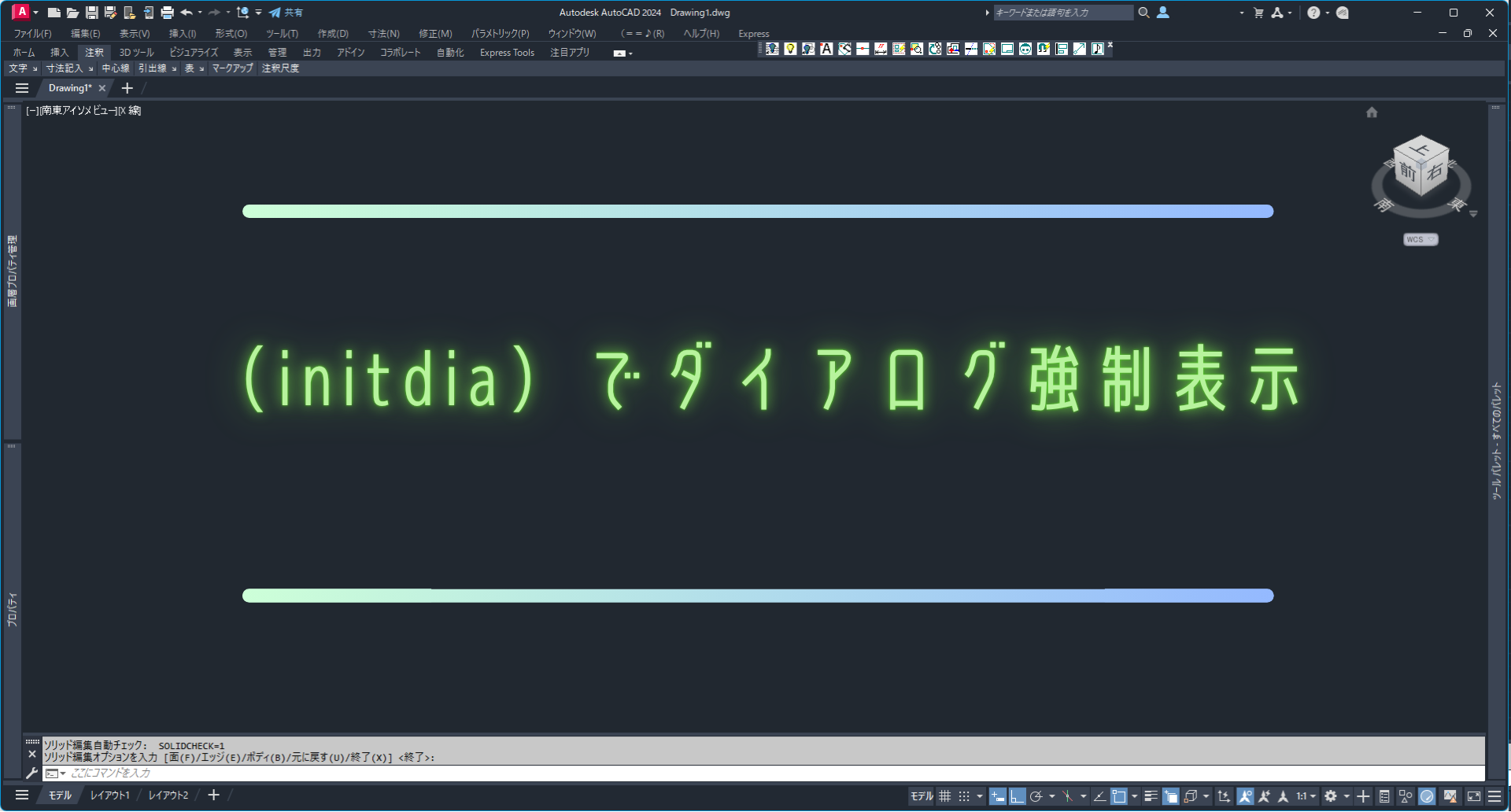Click the Save icon in quick access toolbar
The height and width of the screenshot is (812, 1511).
click(91, 13)
